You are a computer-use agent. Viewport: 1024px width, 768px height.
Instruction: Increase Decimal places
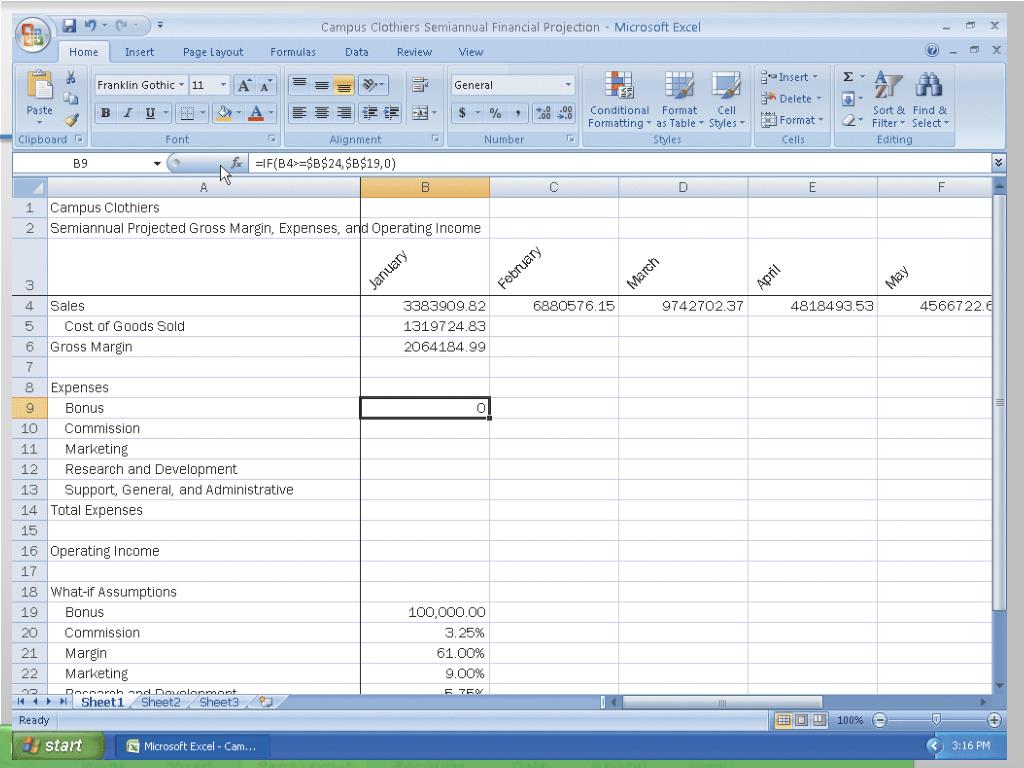click(x=543, y=113)
